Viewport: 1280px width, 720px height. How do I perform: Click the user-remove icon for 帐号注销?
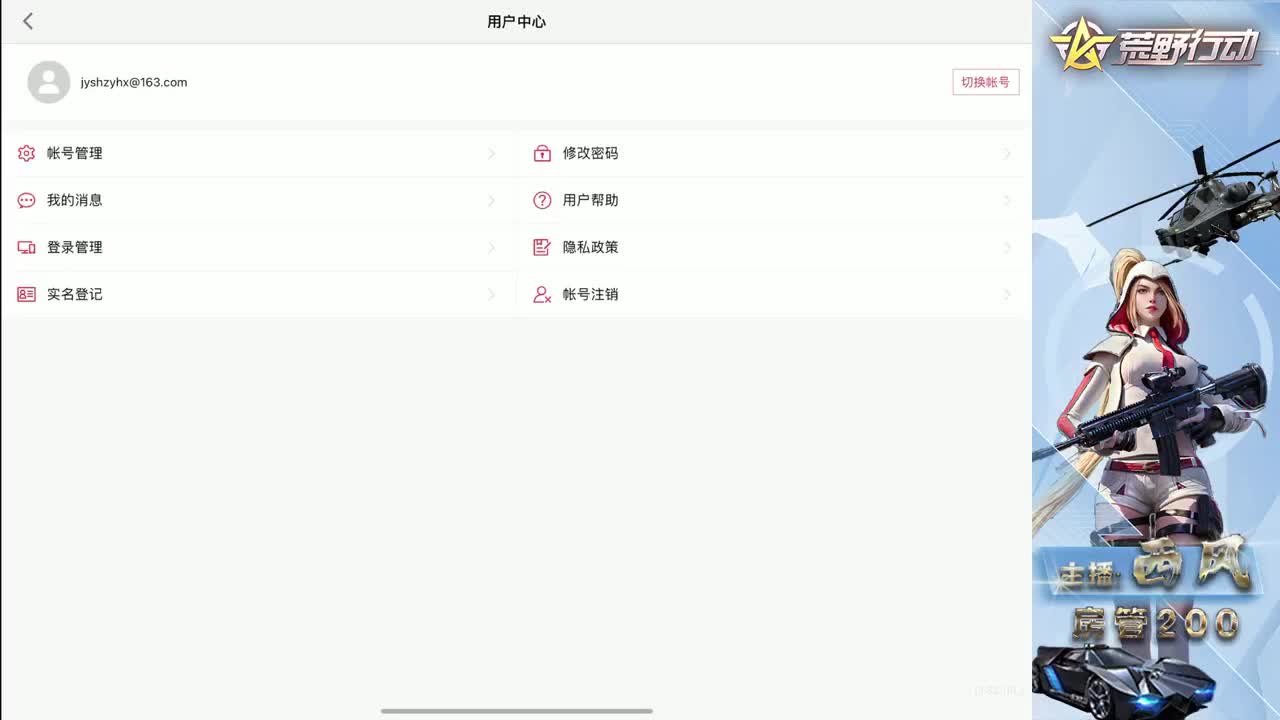(x=542, y=294)
